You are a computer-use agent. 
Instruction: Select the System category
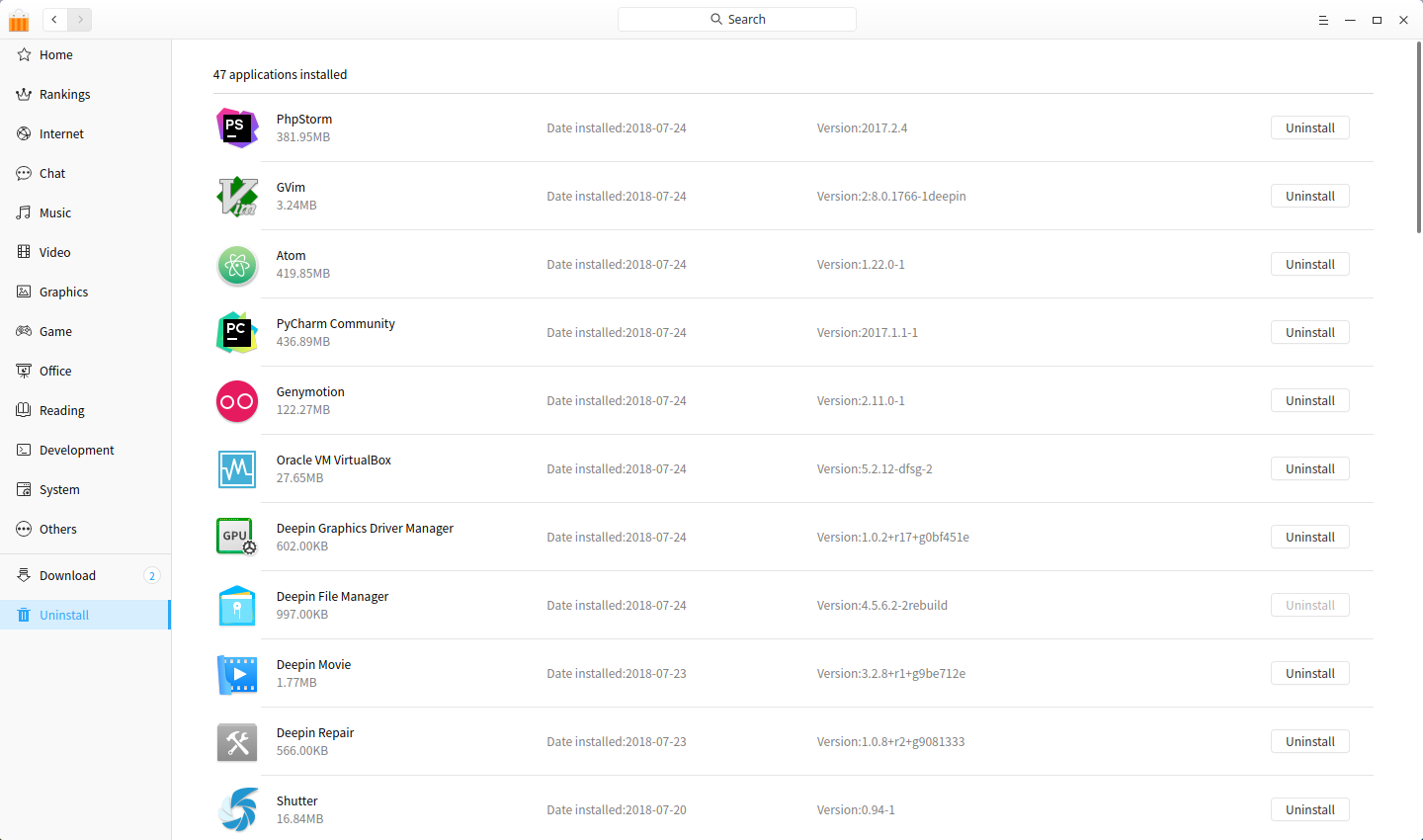click(x=85, y=490)
